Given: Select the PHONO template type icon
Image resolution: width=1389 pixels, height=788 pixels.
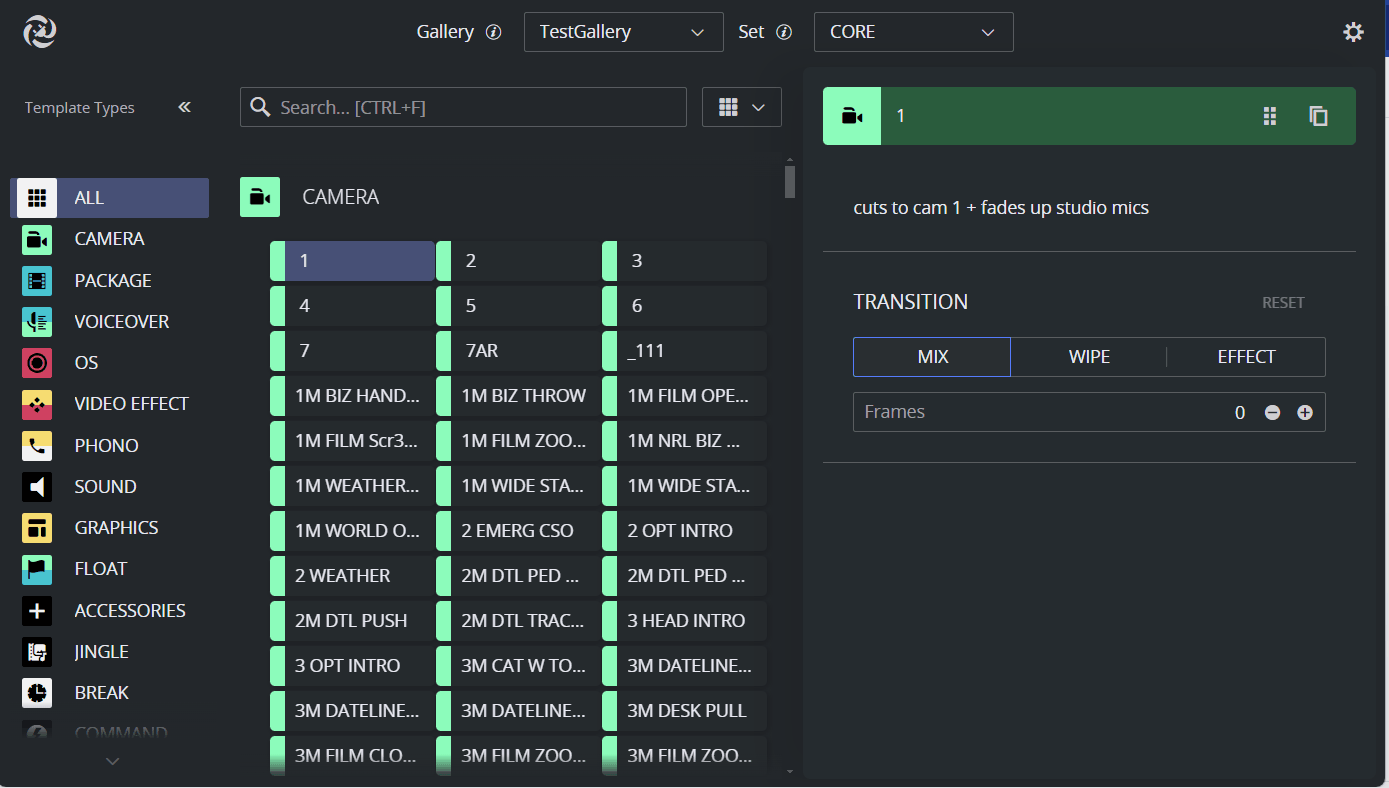Looking at the screenshot, I should (37, 446).
